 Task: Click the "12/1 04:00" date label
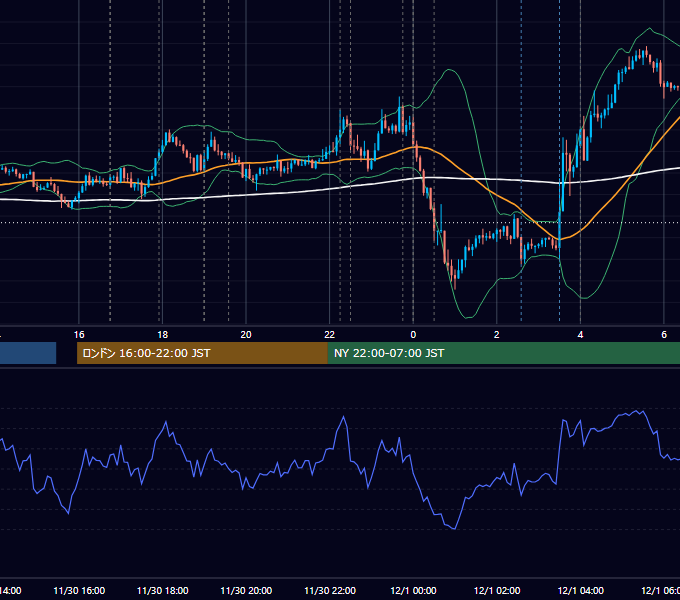(581, 590)
